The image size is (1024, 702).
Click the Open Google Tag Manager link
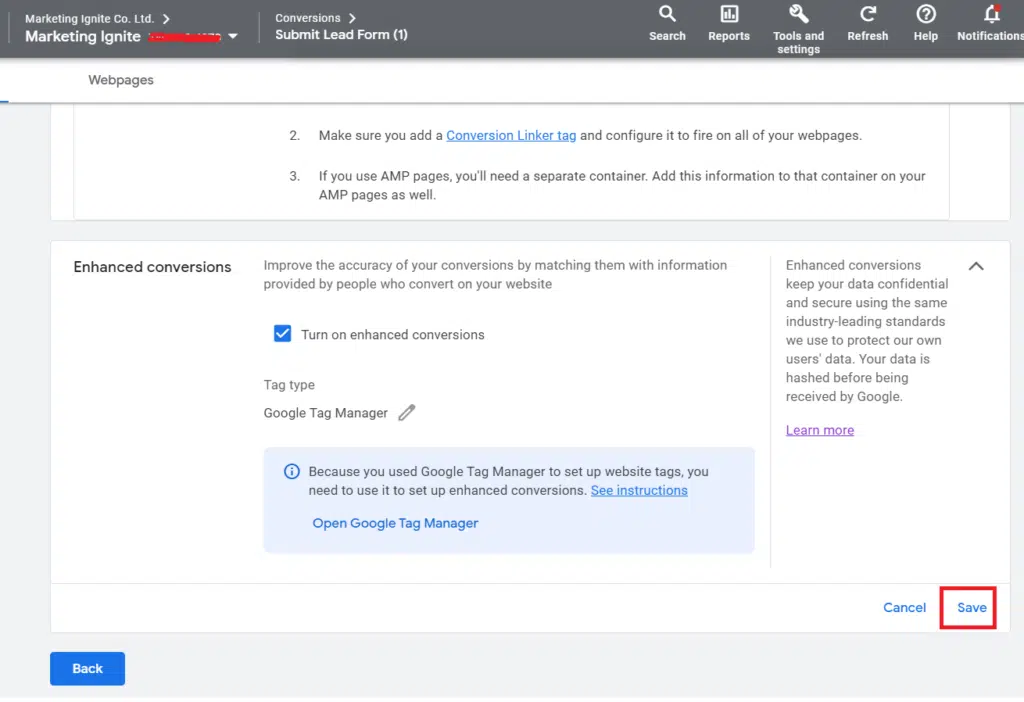395,523
